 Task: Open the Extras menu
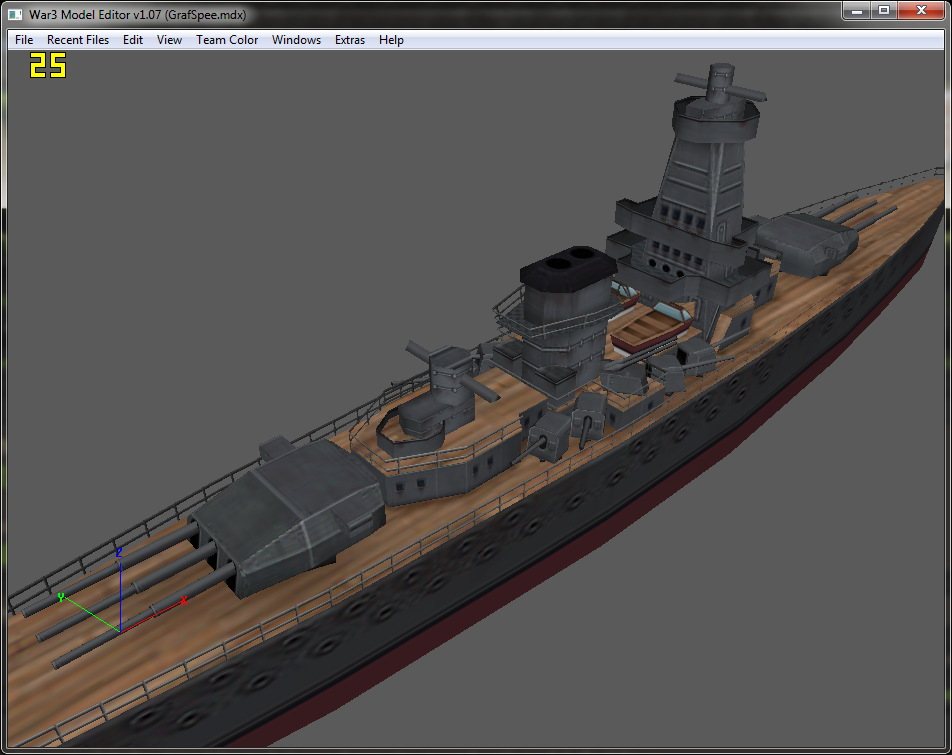pos(350,40)
